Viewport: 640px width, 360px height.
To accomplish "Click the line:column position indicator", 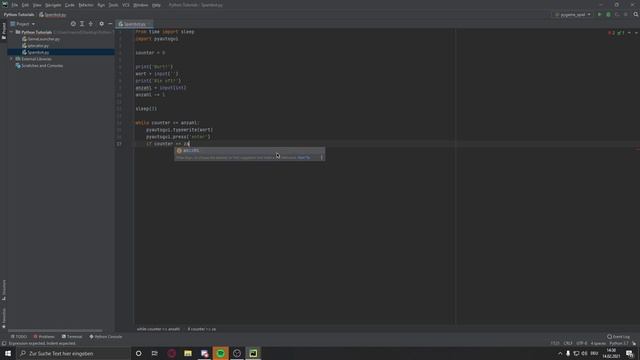I will click(555, 343).
